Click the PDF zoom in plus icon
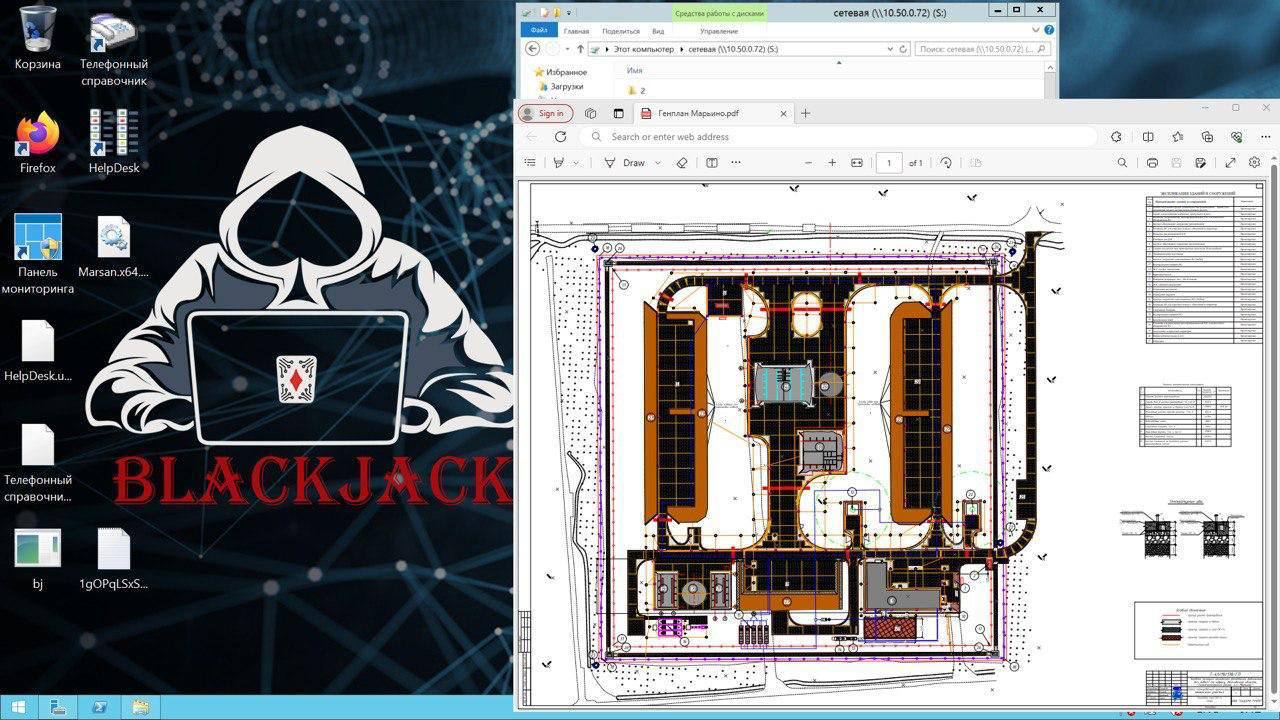This screenshot has width=1280, height=720. [832, 163]
